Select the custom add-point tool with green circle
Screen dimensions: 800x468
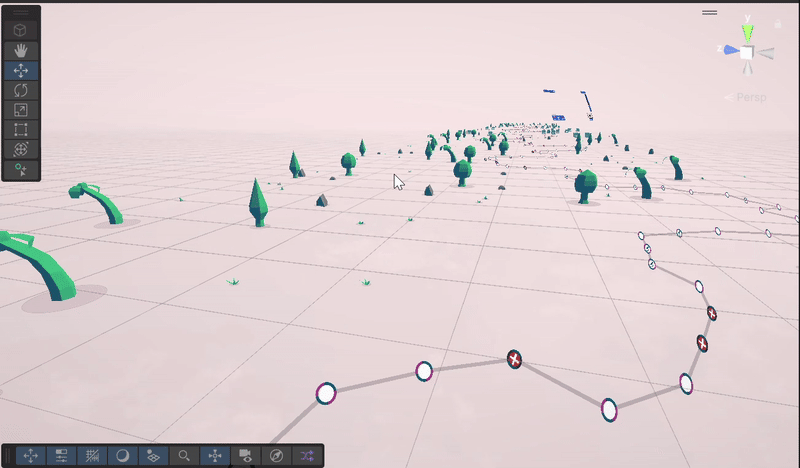(x=20, y=169)
